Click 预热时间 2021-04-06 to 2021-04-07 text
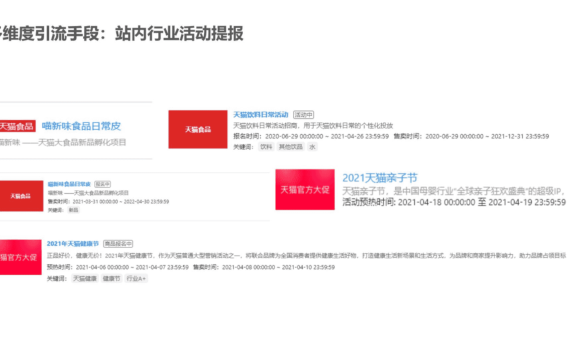 (118, 267)
